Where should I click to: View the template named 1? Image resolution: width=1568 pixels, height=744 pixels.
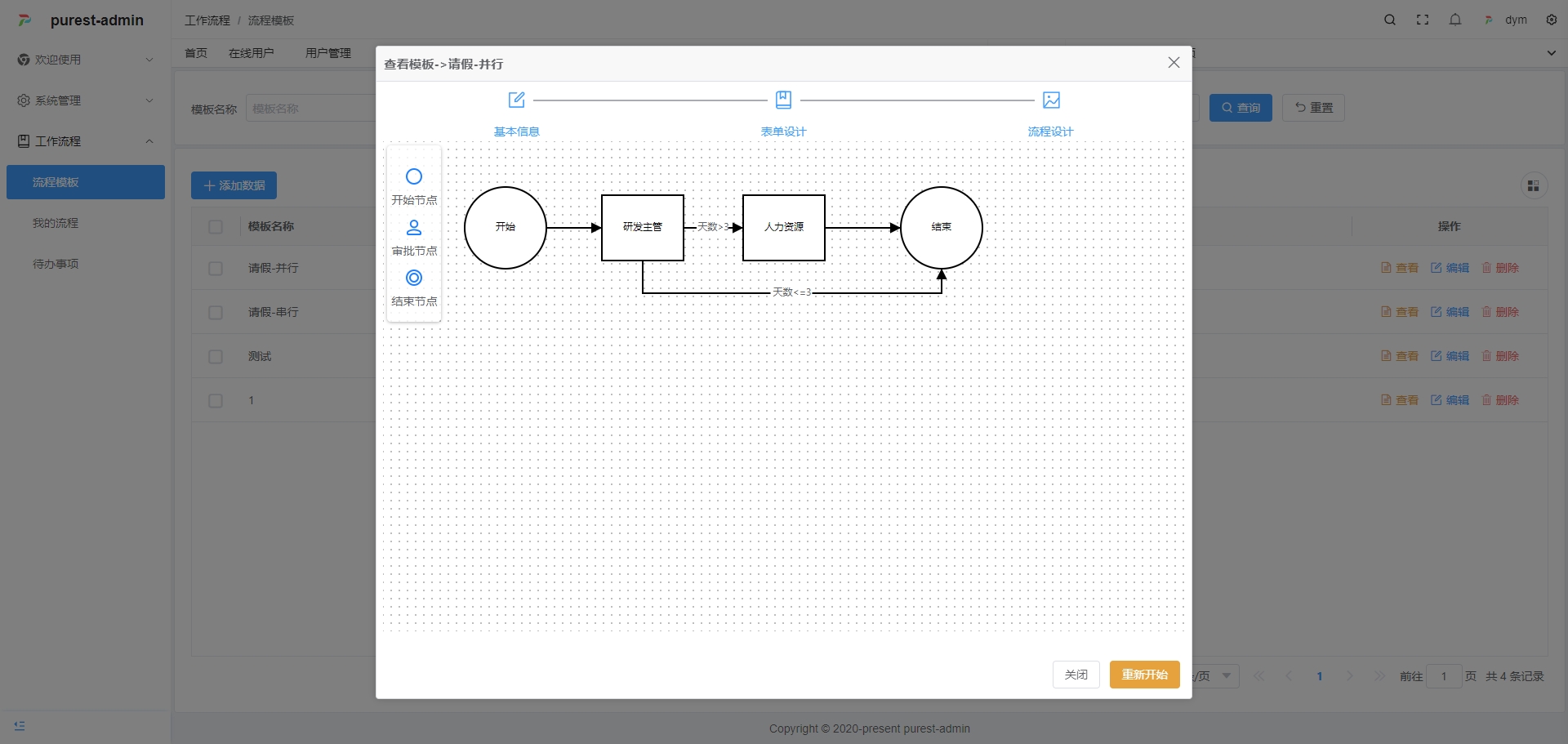click(1400, 400)
